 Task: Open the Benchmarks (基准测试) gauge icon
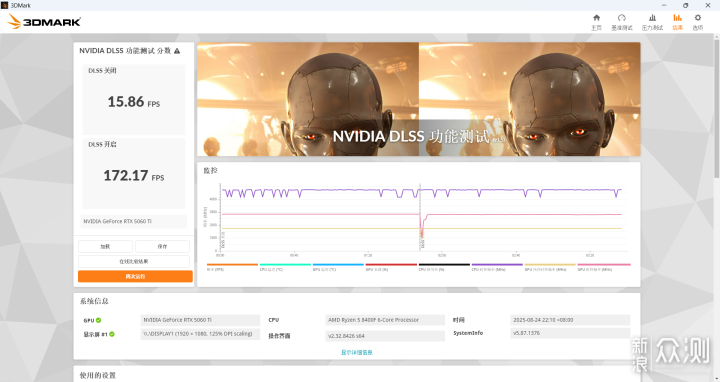622,22
